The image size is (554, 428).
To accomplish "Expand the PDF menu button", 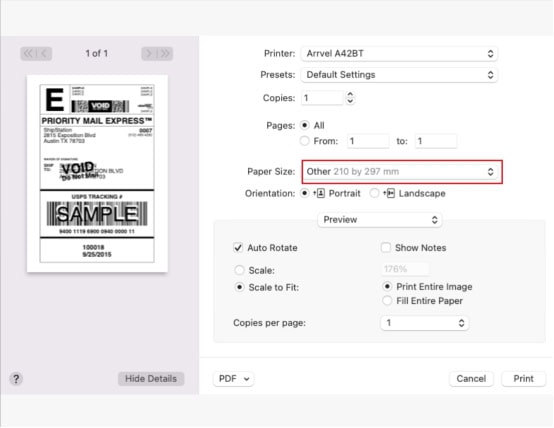I will pos(233,379).
